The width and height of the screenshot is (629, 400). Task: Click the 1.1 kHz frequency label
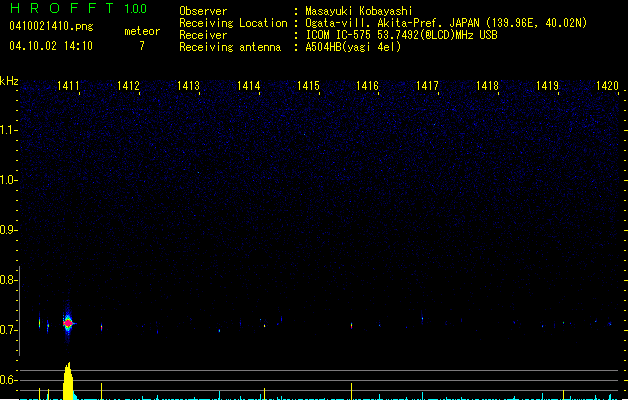(x=8, y=130)
